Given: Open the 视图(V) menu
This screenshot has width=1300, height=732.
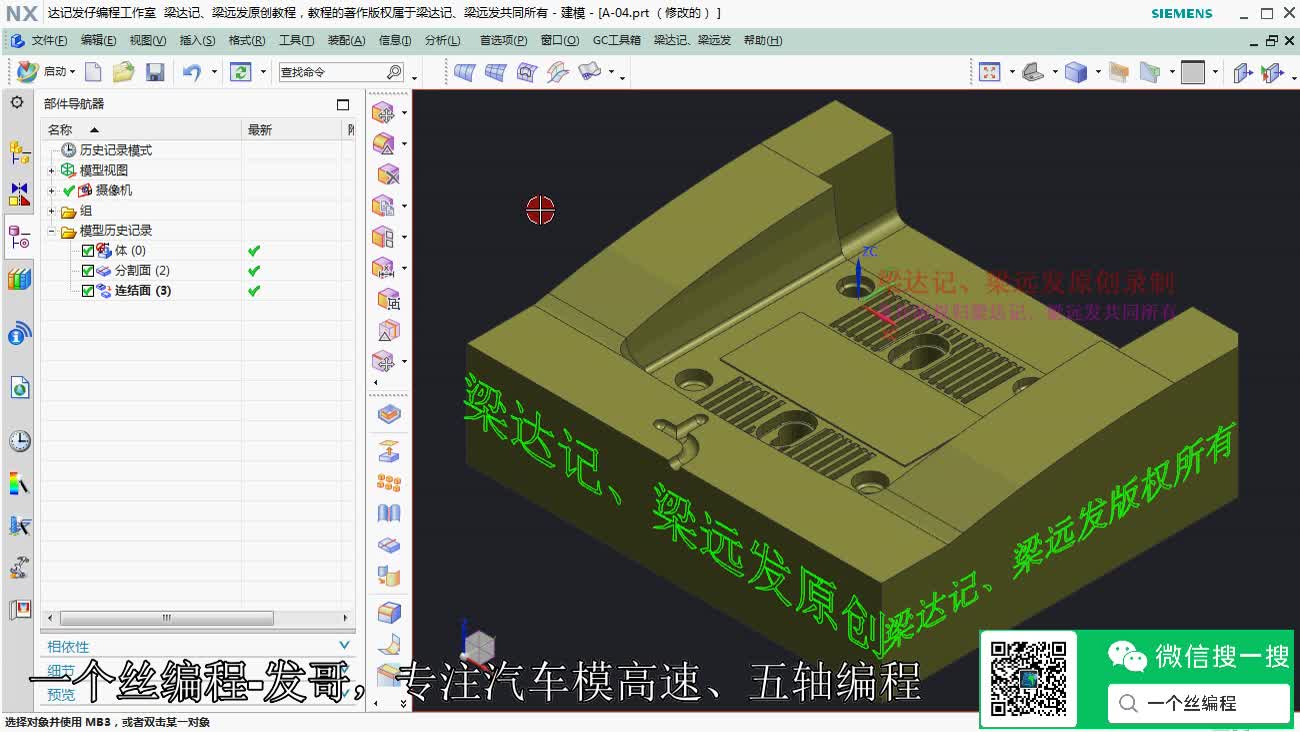Looking at the screenshot, I should [x=148, y=40].
